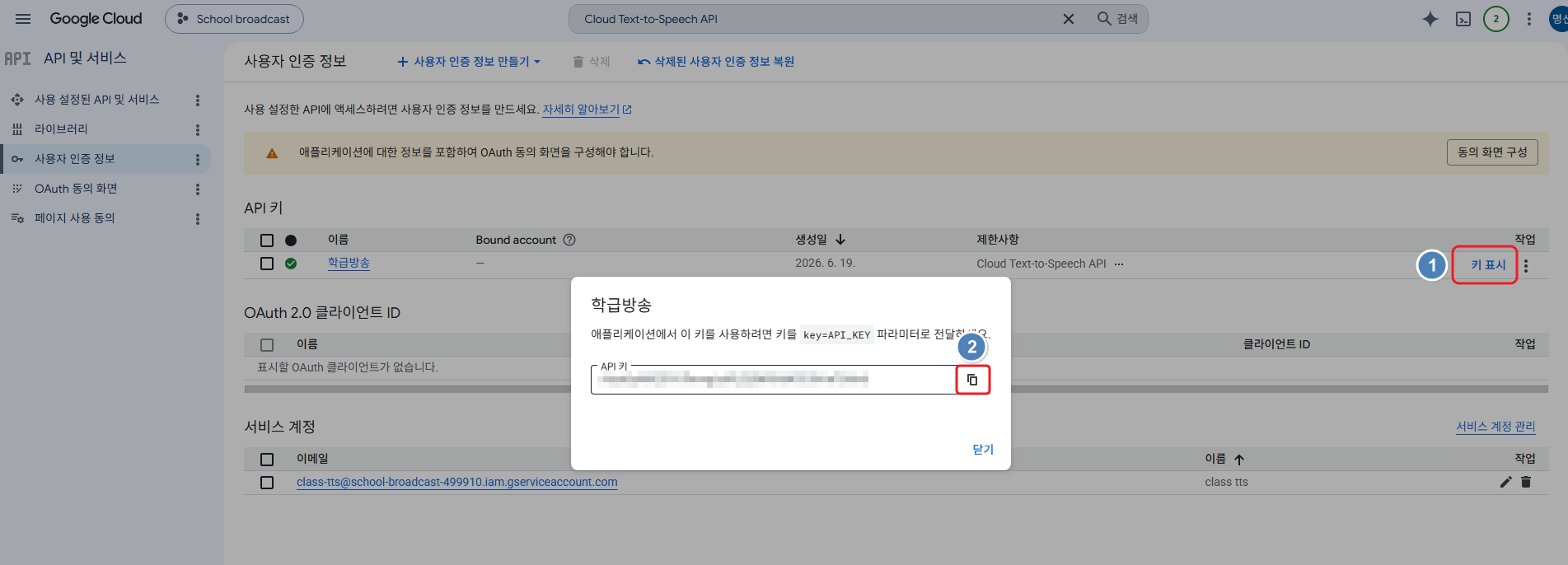
Task: Click the 삭제 trash toolbar button
Action: (592, 62)
